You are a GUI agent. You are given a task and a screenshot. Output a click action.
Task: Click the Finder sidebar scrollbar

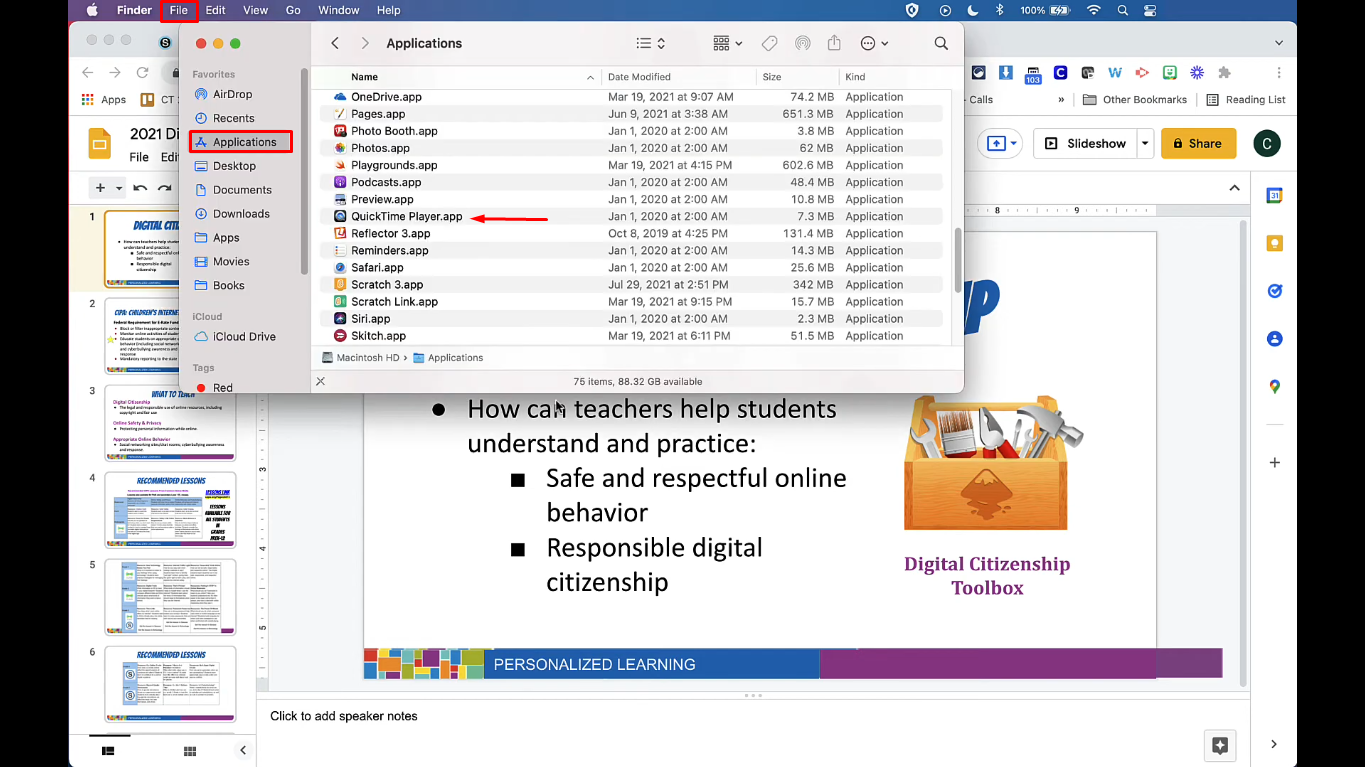304,170
